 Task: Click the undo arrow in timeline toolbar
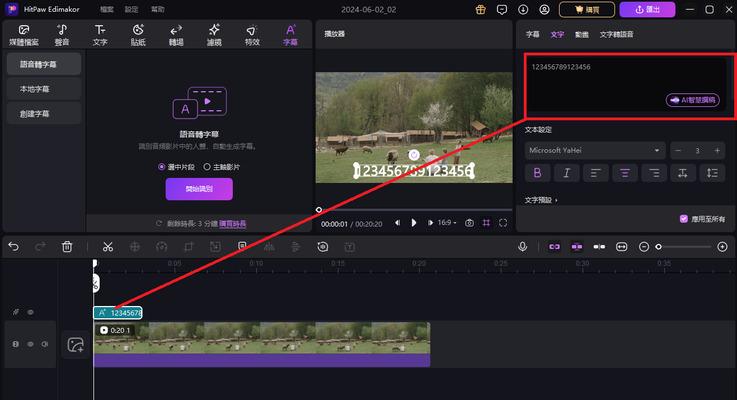pyautogui.click(x=14, y=246)
